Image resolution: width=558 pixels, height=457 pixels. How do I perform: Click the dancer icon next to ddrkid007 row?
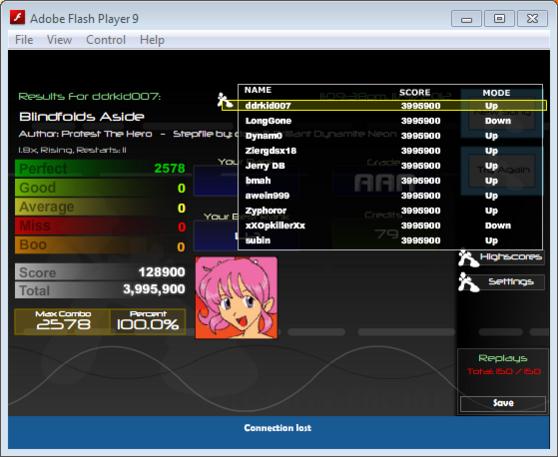[x=225, y=100]
